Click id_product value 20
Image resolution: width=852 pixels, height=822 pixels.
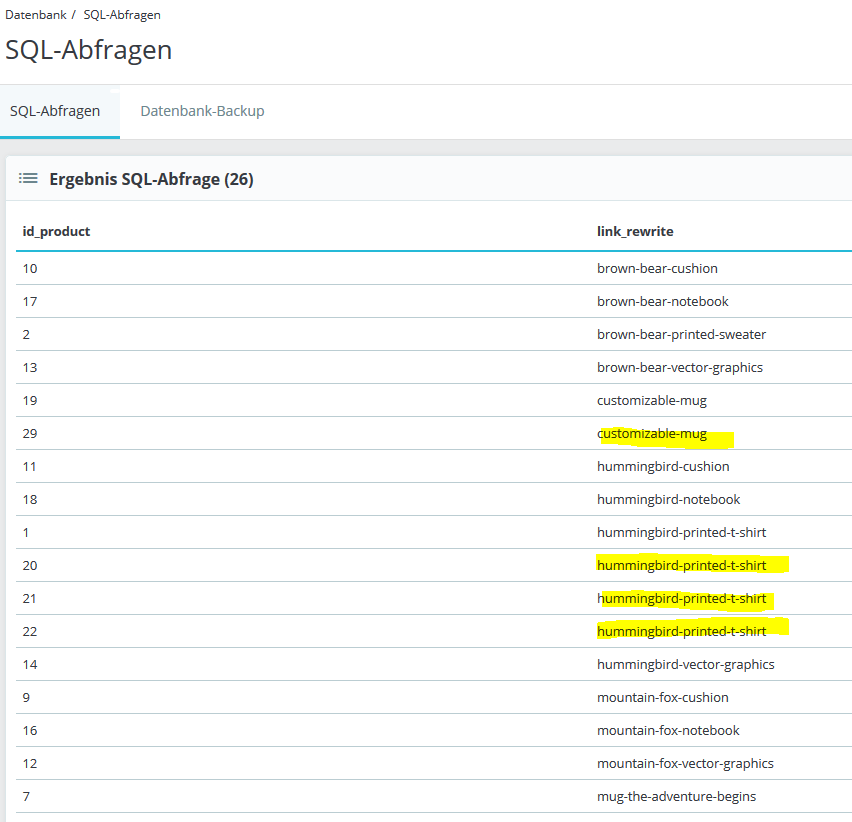(x=30, y=566)
